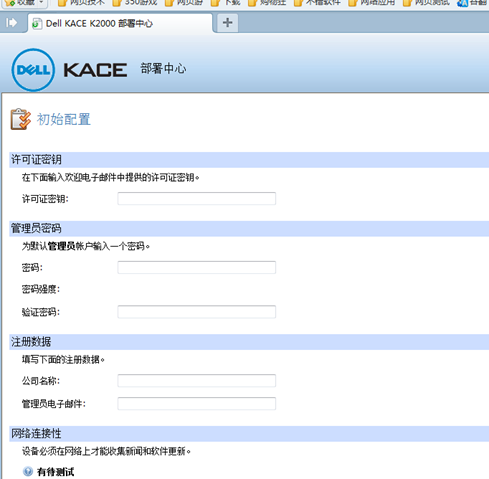Click the 有待测试 status text
Viewport: 489px width, 479px height.
[56, 472]
